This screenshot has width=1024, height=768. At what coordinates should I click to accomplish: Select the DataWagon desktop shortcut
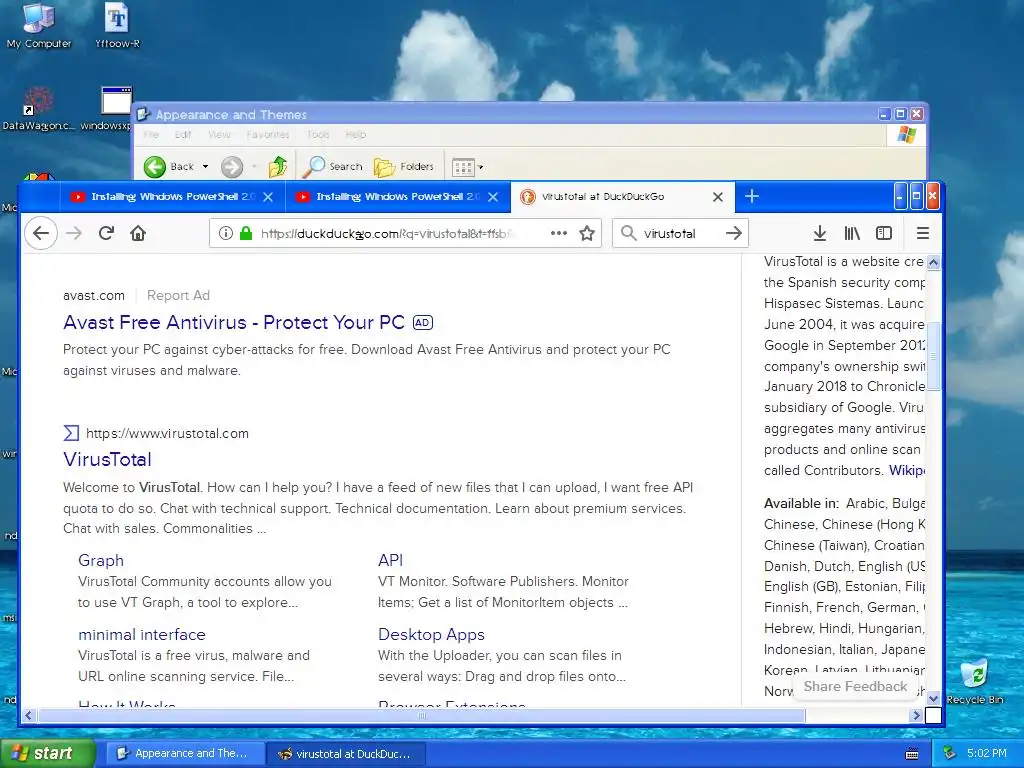pos(39,108)
